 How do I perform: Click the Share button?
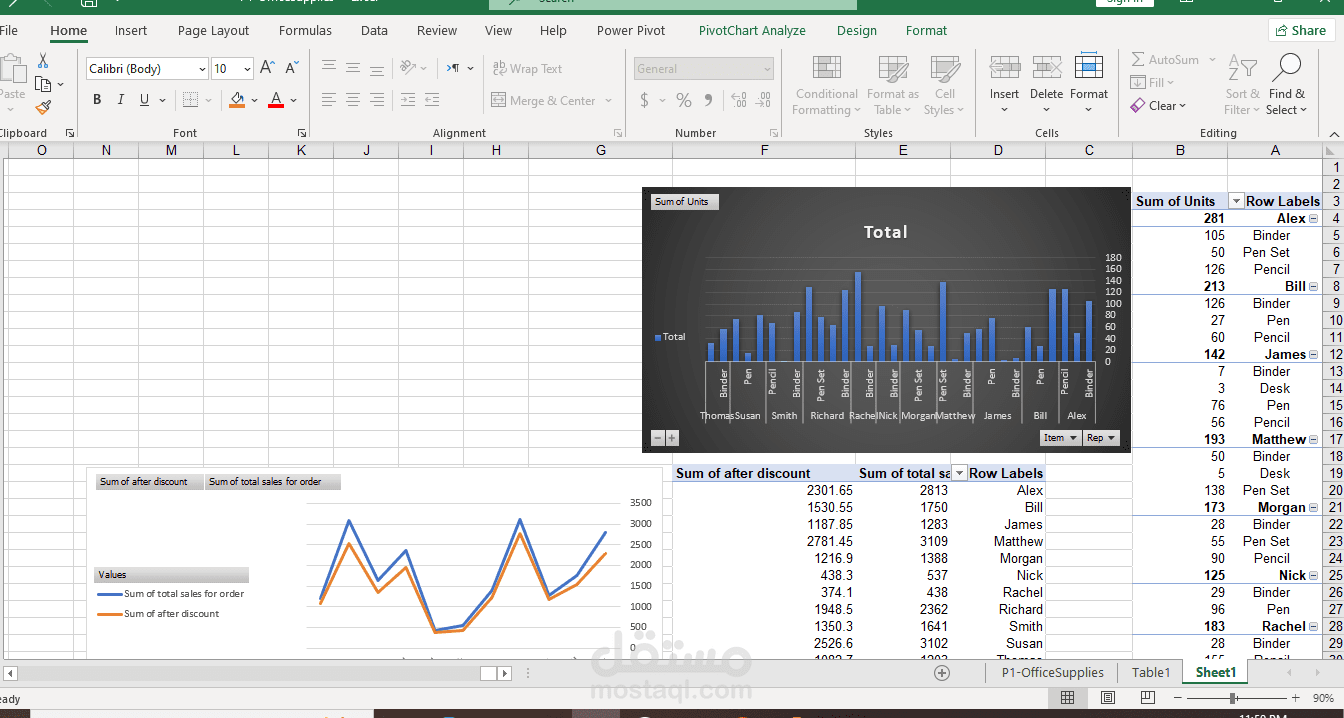pos(1301,31)
